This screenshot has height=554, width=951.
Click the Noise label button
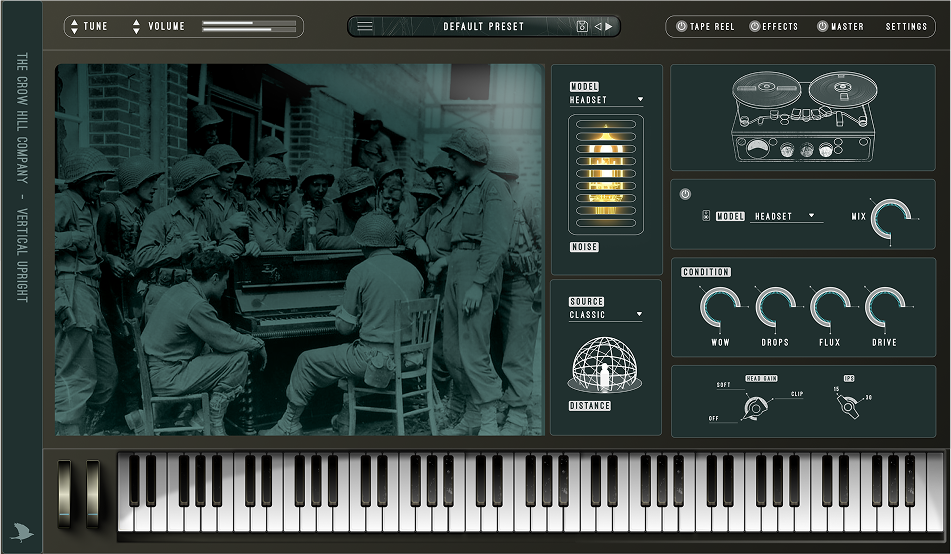pyautogui.click(x=584, y=247)
